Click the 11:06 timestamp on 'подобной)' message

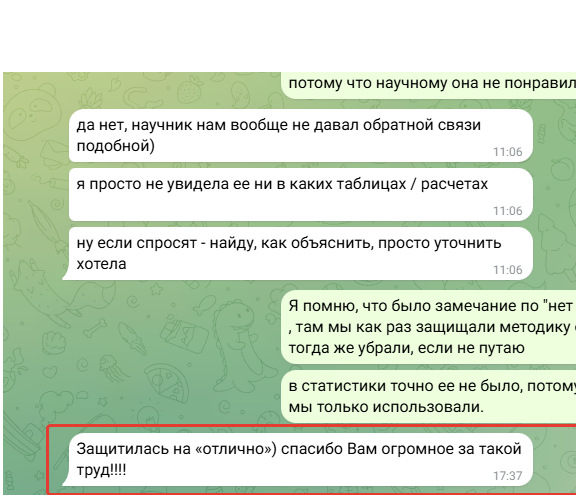(x=507, y=152)
